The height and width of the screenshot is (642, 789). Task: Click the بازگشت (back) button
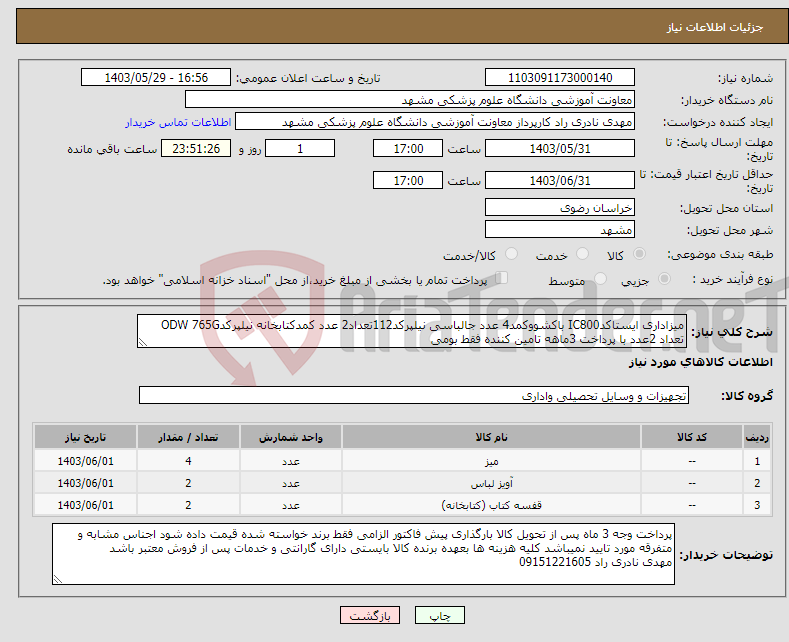[x=370, y=615]
